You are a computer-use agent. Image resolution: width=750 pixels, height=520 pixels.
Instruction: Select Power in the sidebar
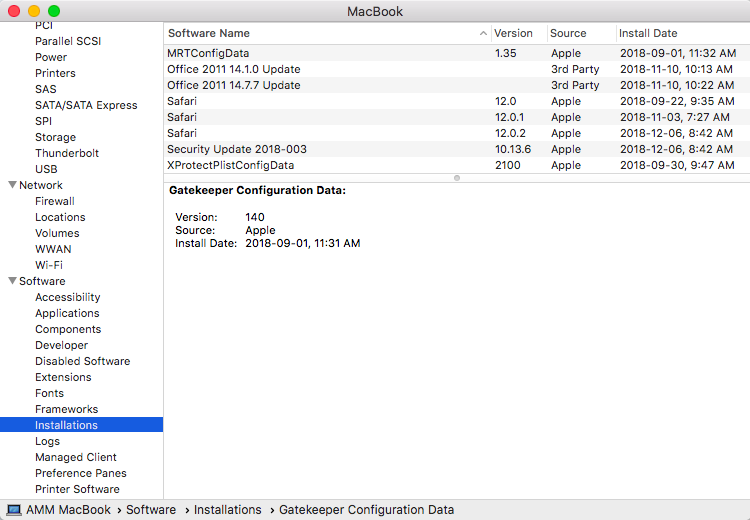pos(51,57)
